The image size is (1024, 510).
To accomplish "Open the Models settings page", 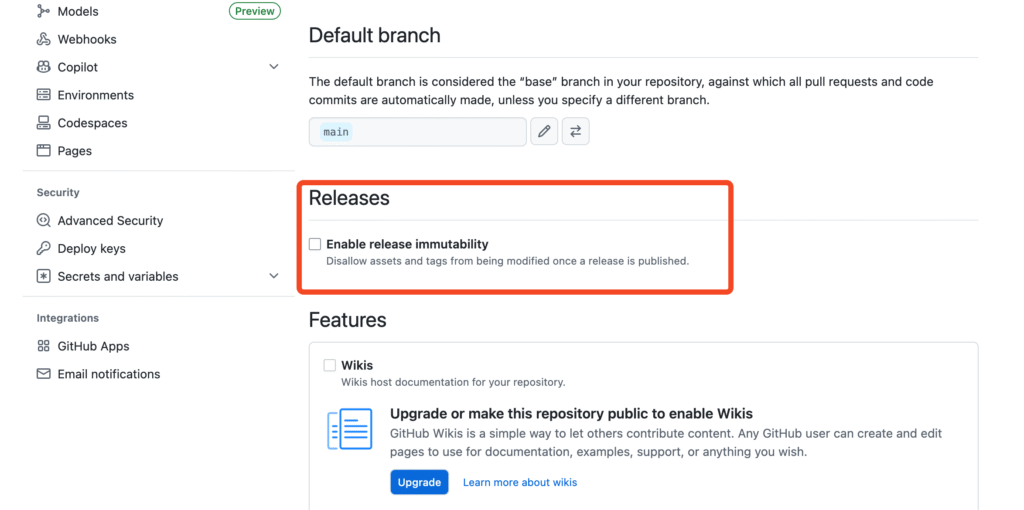I will pyautogui.click(x=78, y=11).
